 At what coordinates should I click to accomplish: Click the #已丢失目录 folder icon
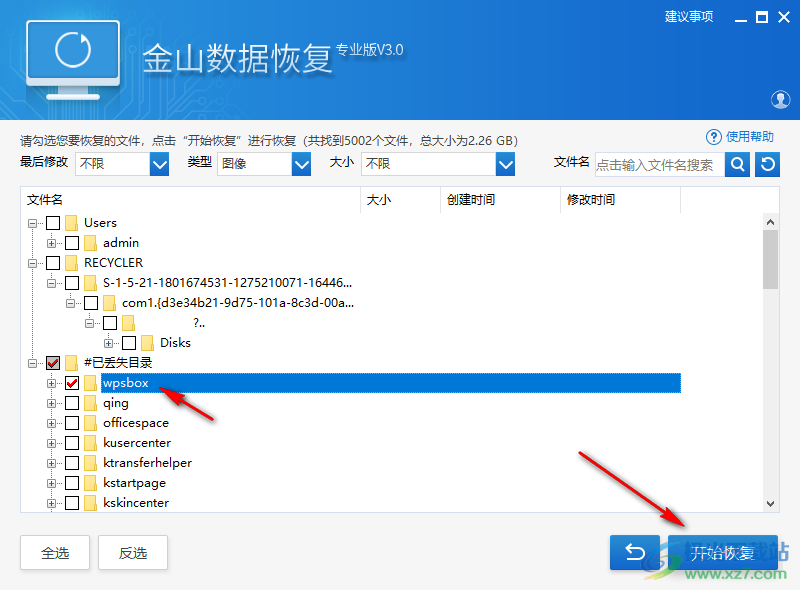pos(71,363)
